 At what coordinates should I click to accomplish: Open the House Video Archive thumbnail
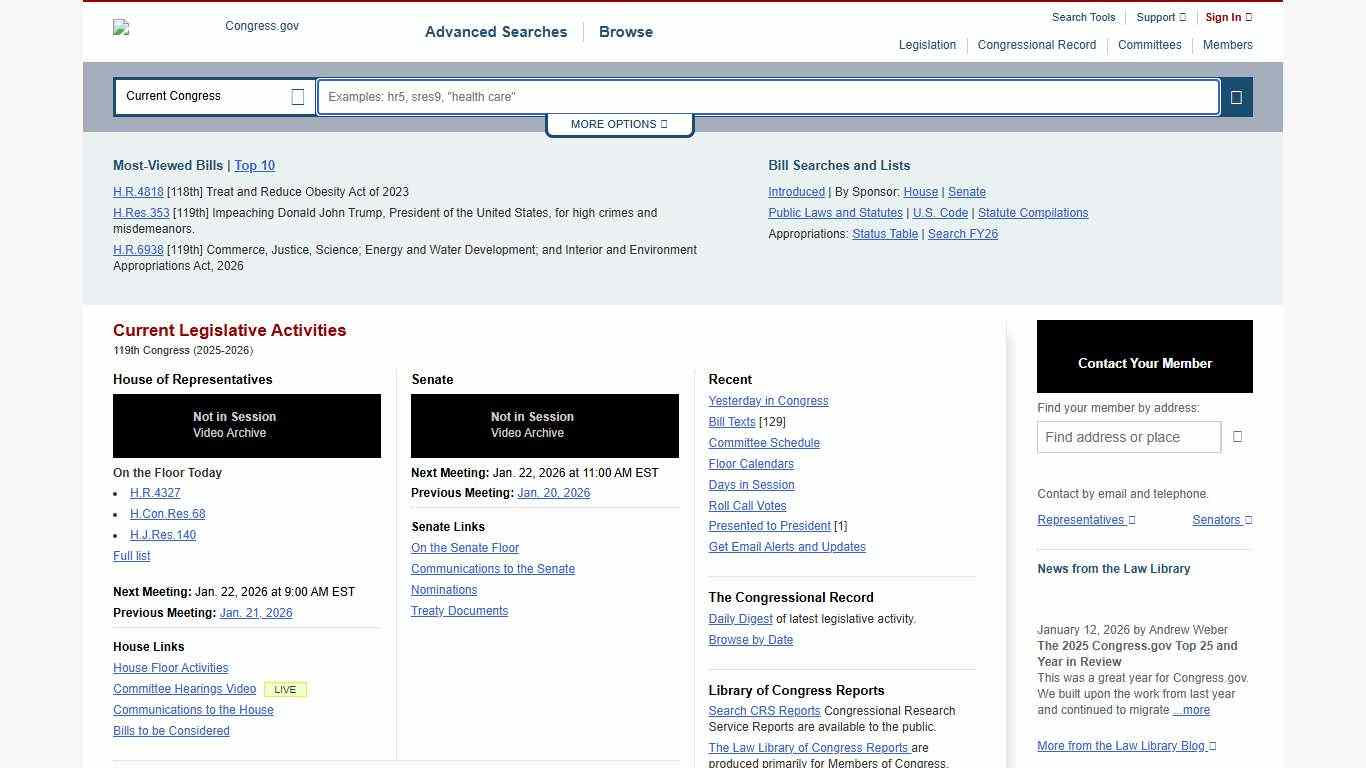point(246,426)
